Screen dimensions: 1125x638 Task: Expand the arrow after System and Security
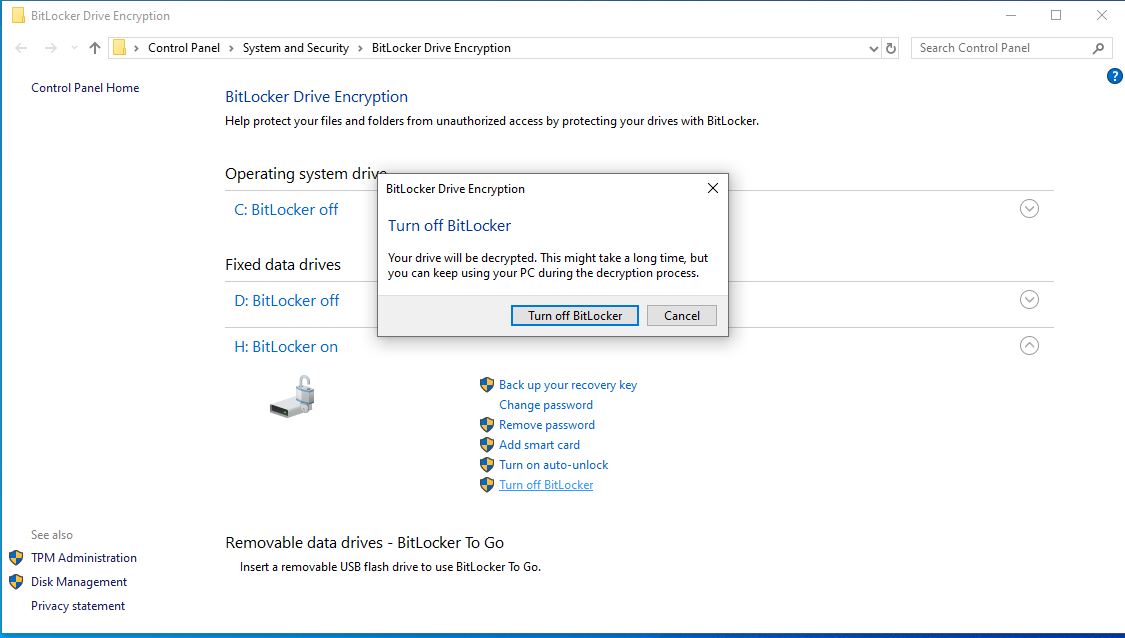pos(360,48)
